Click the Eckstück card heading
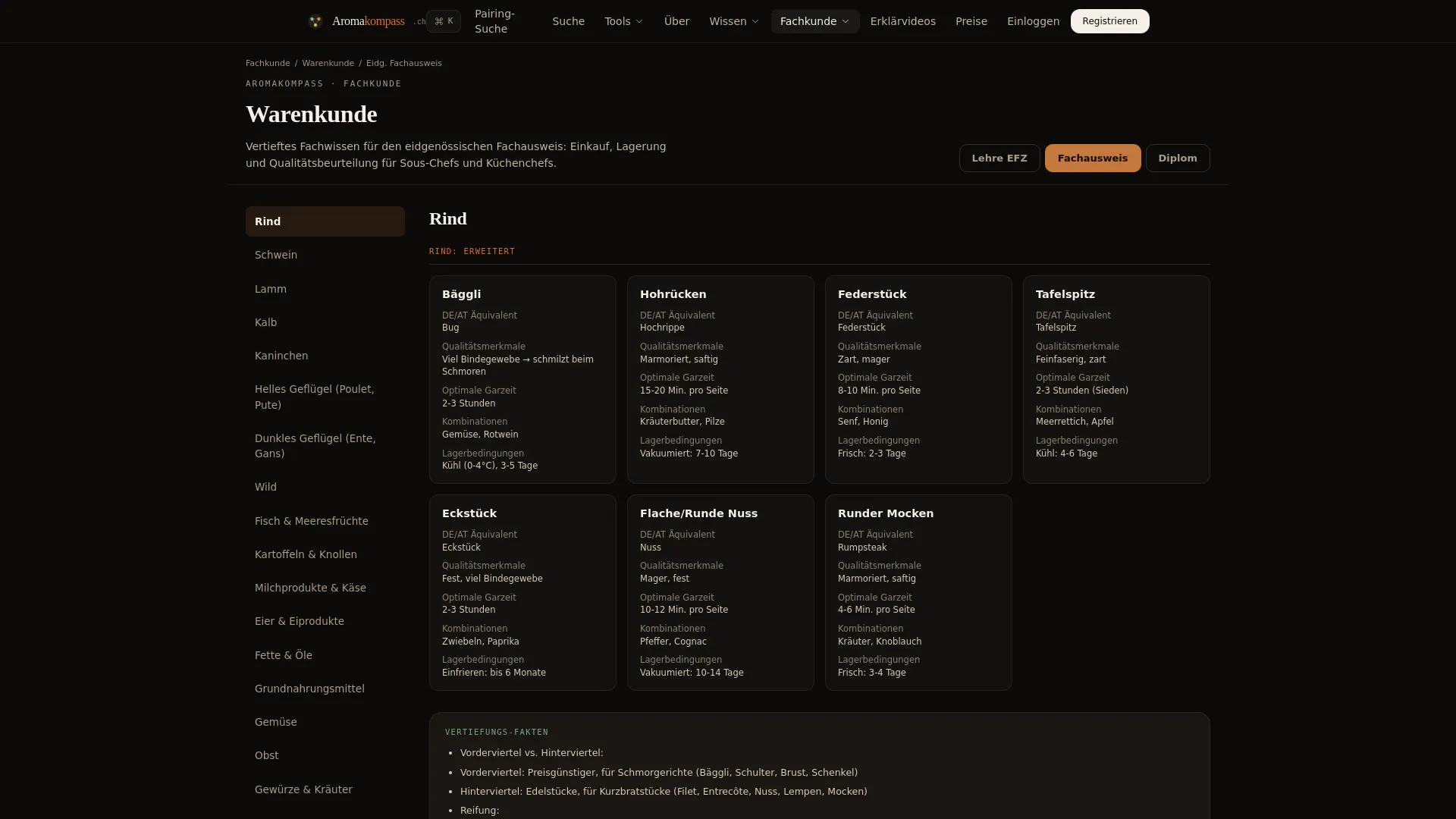This screenshot has width=1456, height=819. 469,513
